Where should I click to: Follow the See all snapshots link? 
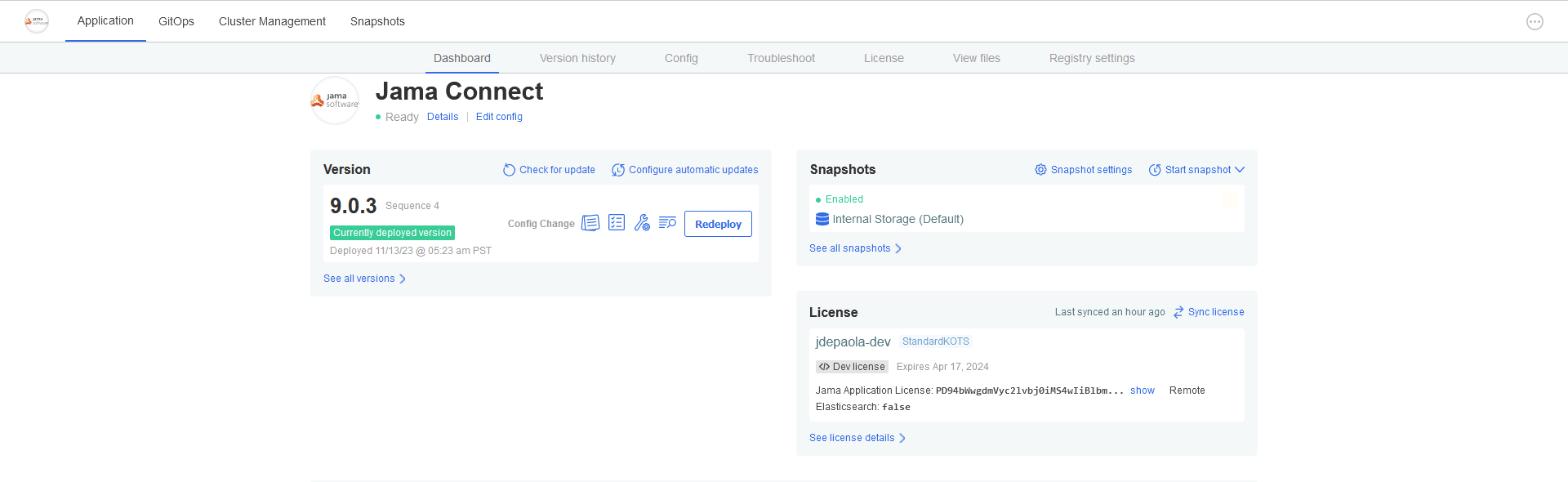[x=856, y=248]
